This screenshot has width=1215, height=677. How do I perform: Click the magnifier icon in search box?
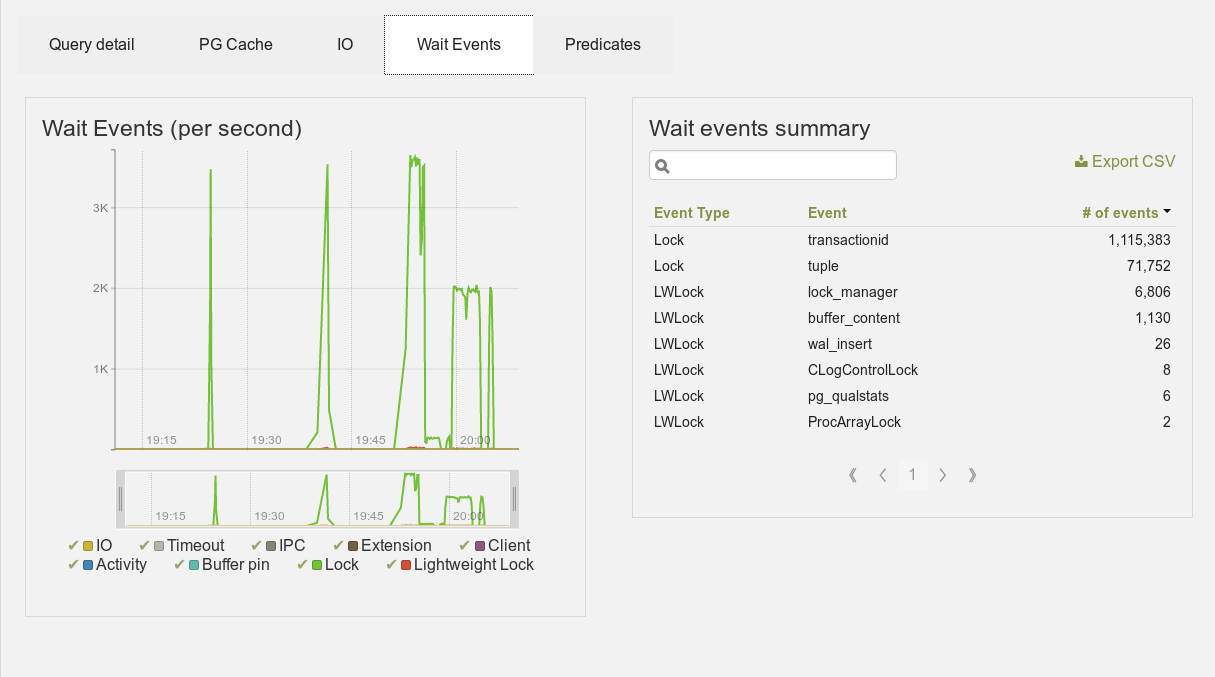tap(662, 166)
